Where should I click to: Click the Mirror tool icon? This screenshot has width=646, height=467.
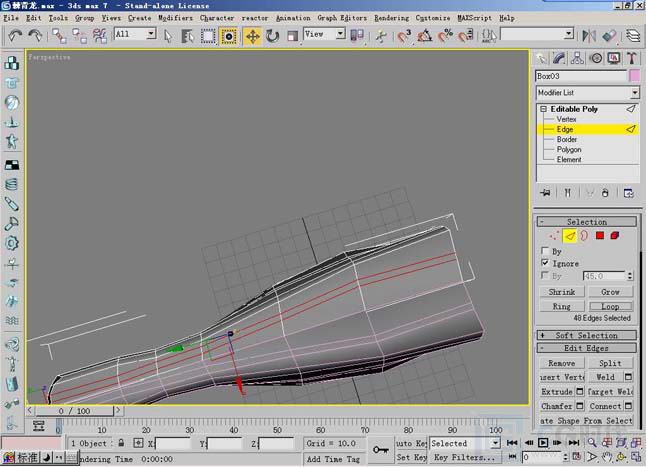click(589, 36)
